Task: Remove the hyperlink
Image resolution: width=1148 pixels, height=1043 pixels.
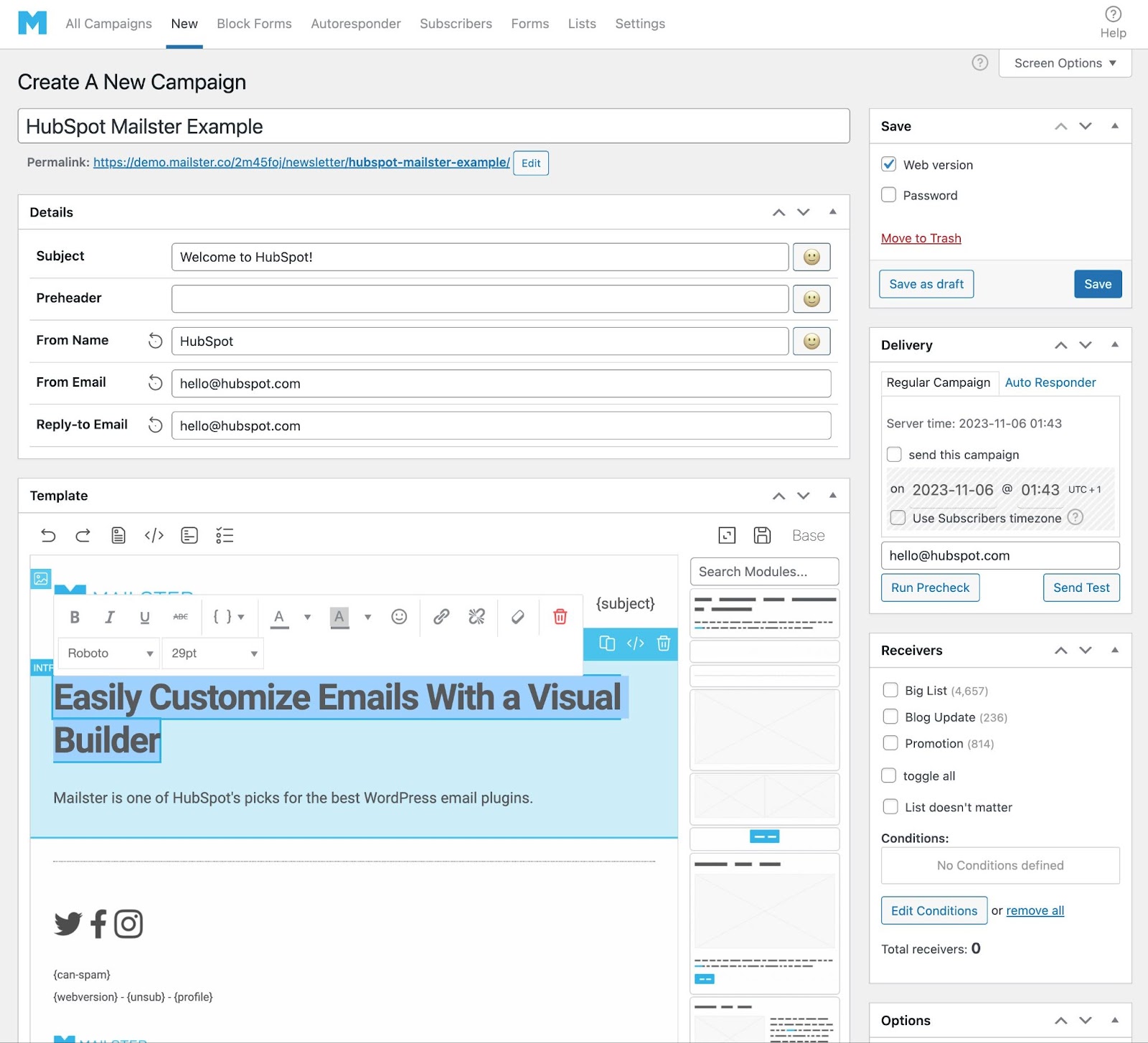Action: (x=476, y=617)
